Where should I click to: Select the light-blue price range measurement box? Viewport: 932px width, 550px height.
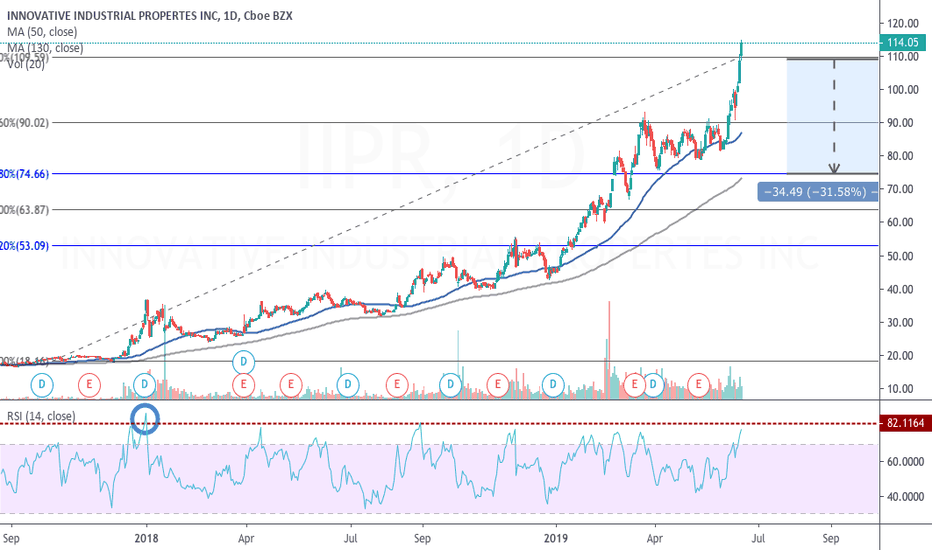point(832,116)
